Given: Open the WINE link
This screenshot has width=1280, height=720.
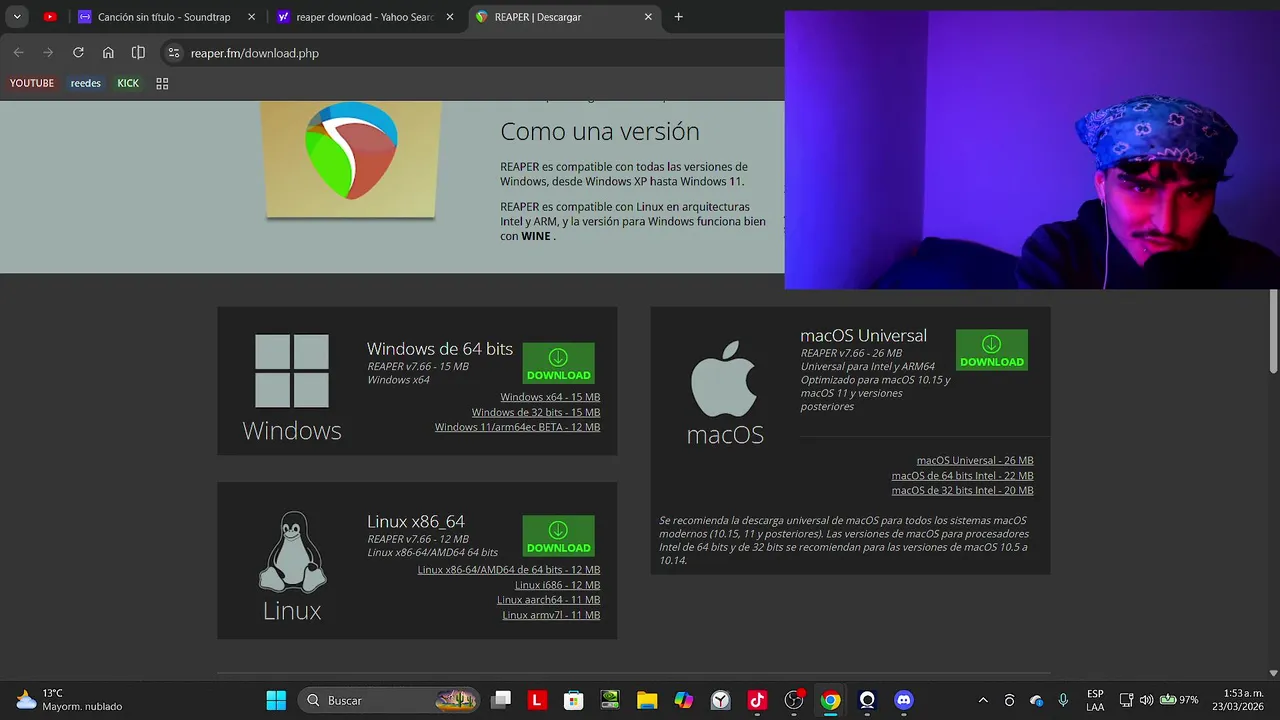Looking at the screenshot, I should coord(536,236).
